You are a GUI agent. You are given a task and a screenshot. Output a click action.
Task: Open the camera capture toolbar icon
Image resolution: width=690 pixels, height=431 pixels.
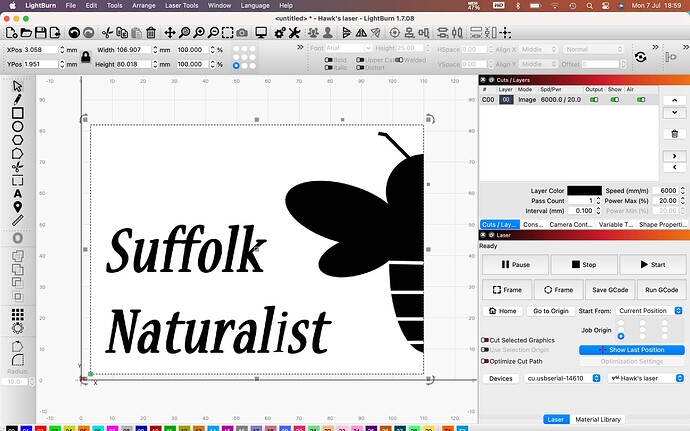pos(241,33)
